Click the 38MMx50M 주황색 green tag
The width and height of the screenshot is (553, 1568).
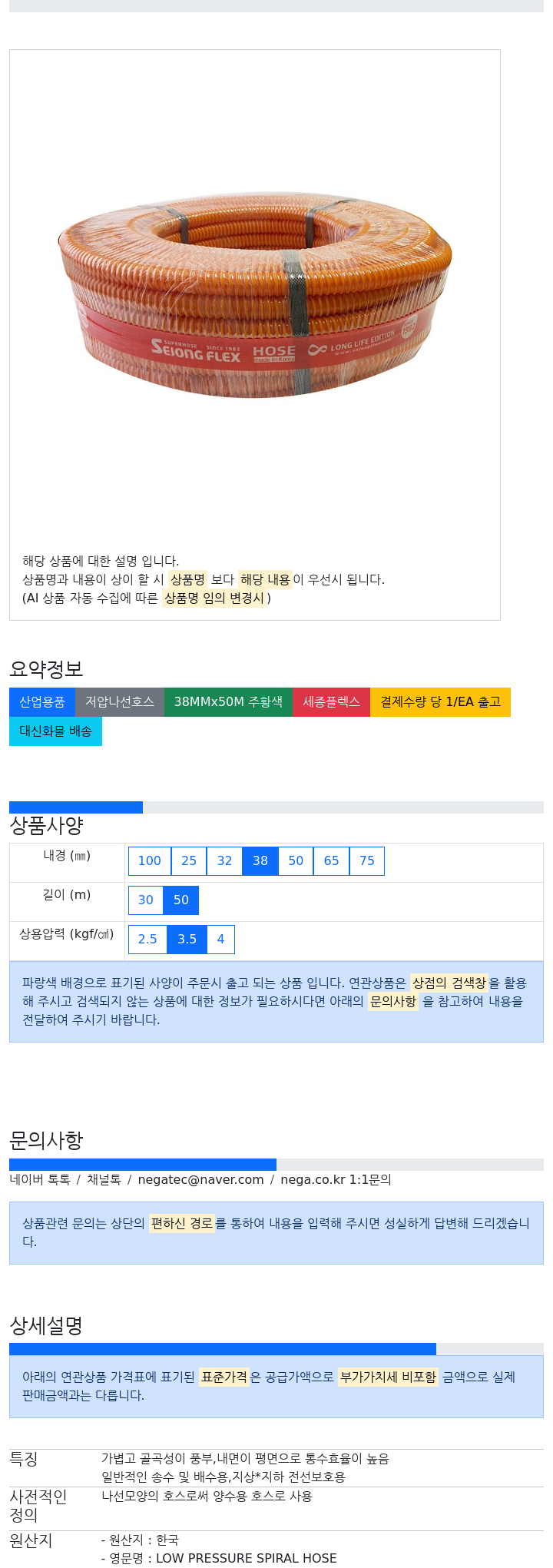pos(228,702)
